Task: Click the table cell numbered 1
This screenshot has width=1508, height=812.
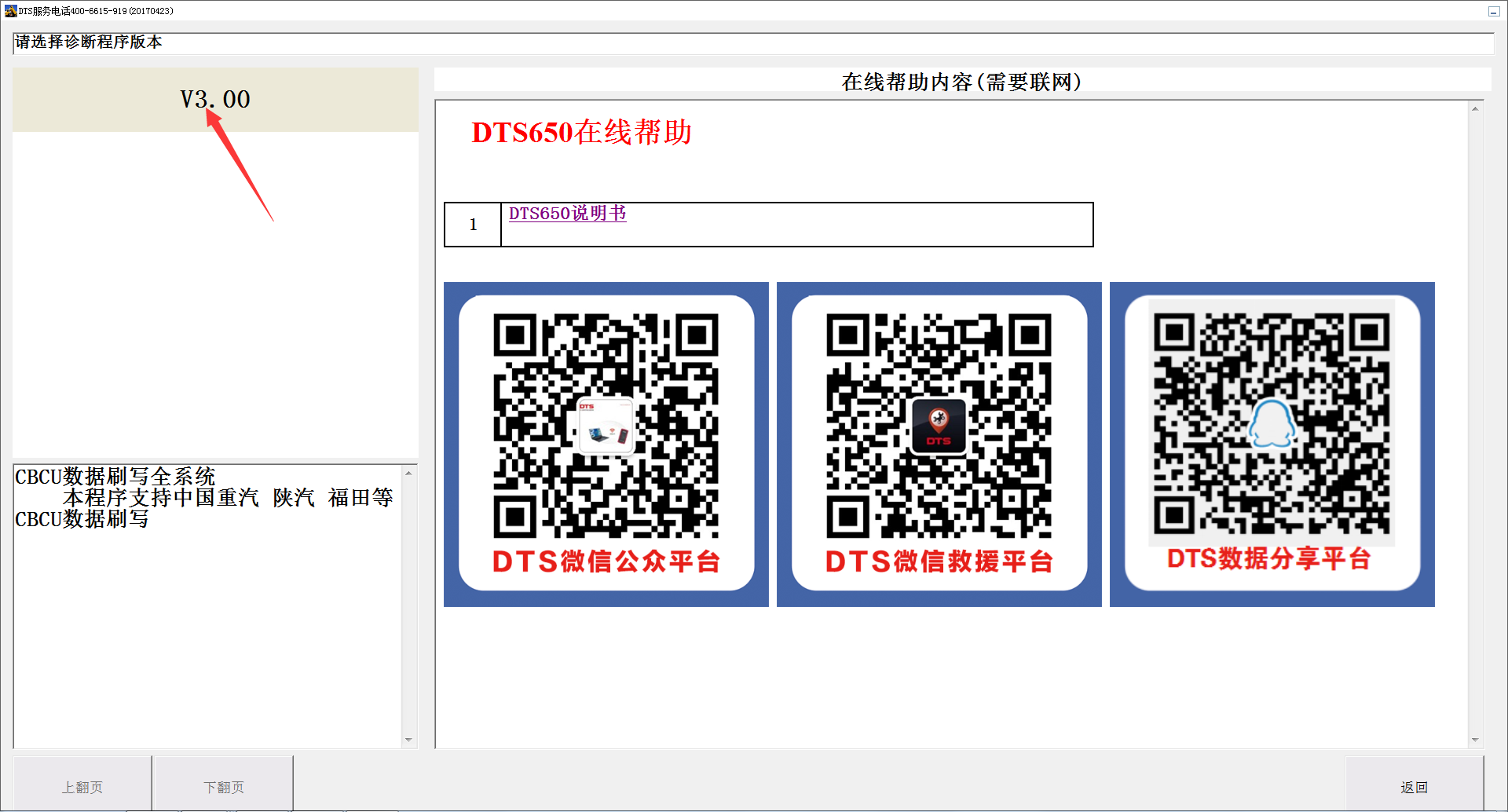Action: point(473,225)
